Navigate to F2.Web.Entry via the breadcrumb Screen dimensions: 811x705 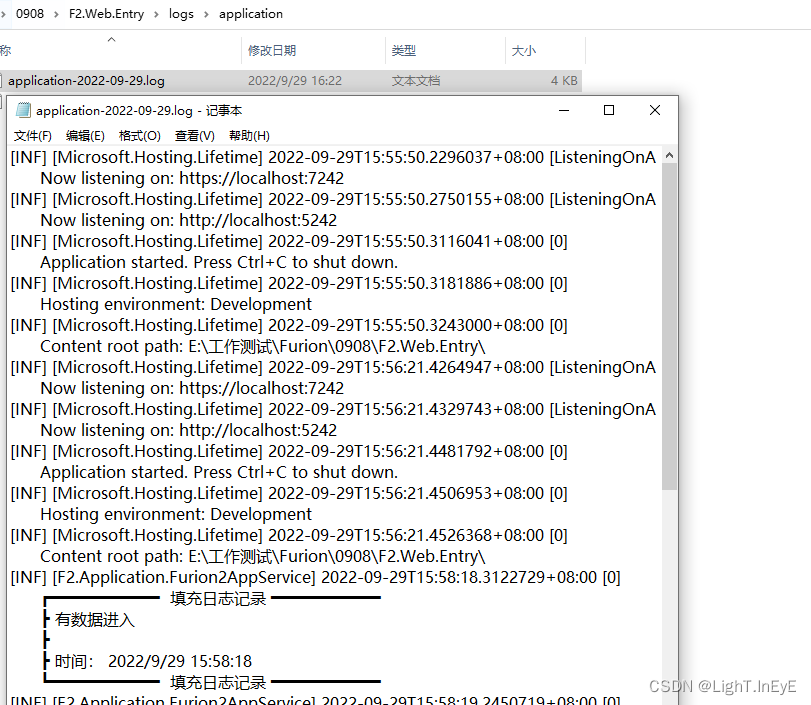[x=107, y=14]
